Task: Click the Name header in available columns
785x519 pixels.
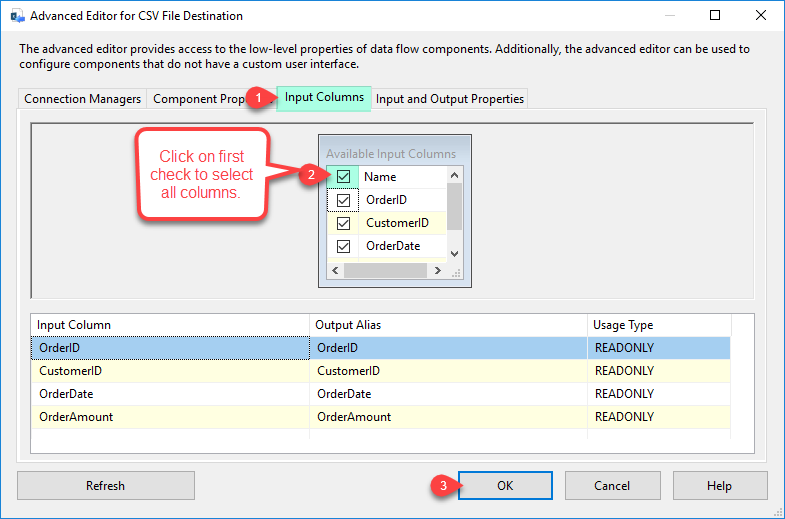Action: pos(380,177)
